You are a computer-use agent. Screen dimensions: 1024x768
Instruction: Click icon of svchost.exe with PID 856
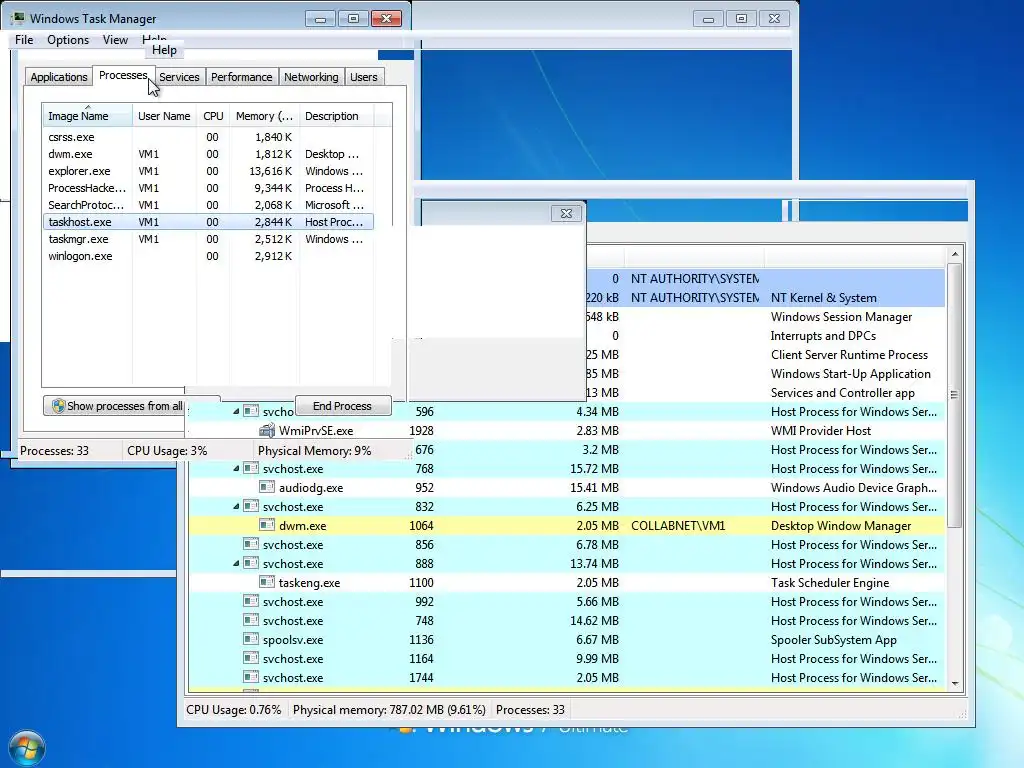tap(251, 544)
